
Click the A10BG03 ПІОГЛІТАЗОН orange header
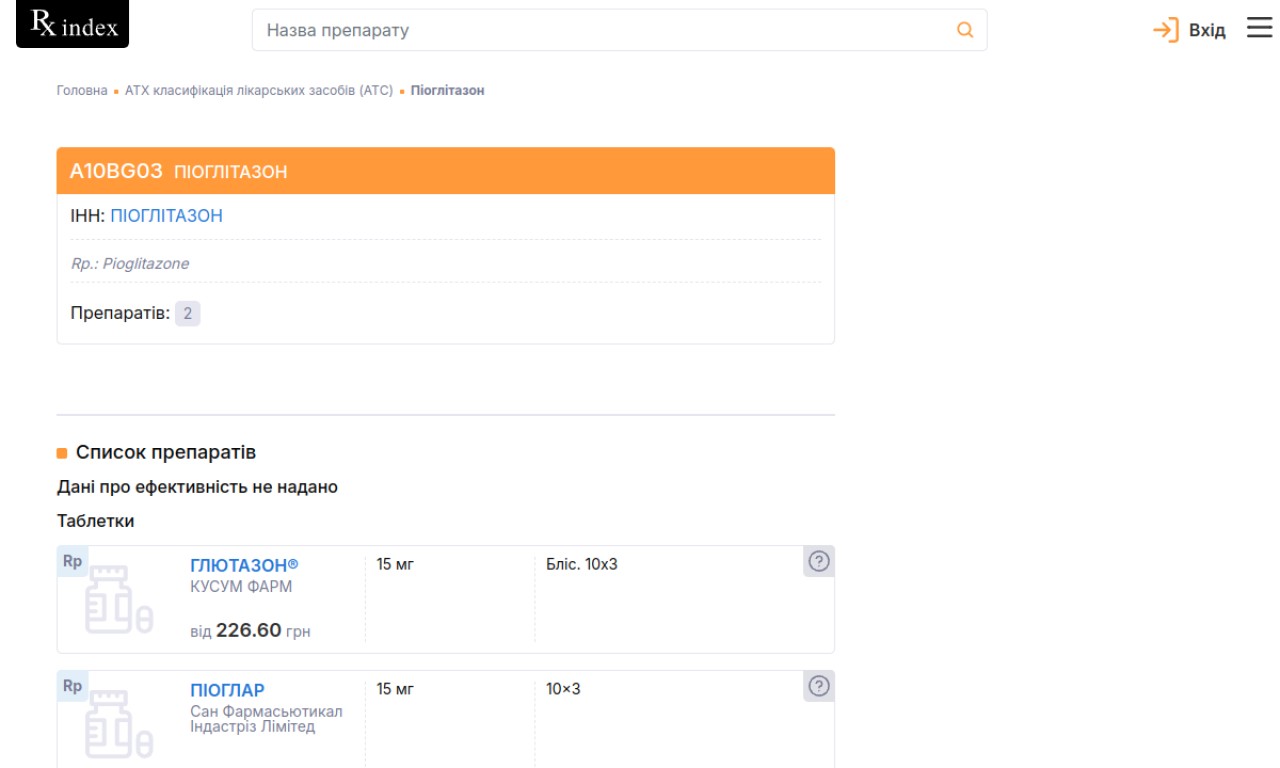[x=445, y=171]
